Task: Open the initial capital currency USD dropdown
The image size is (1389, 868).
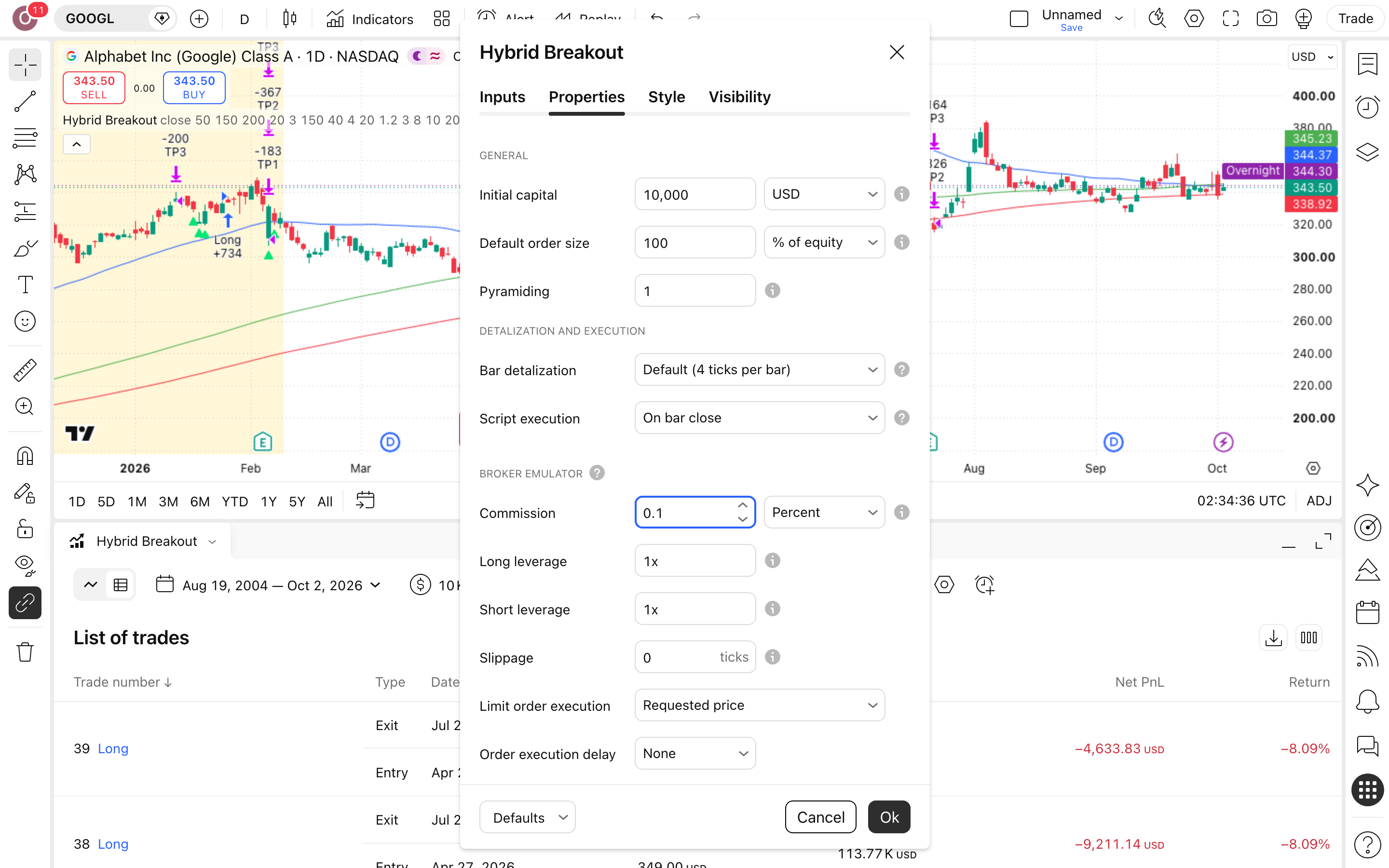Action: click(824, 194)
